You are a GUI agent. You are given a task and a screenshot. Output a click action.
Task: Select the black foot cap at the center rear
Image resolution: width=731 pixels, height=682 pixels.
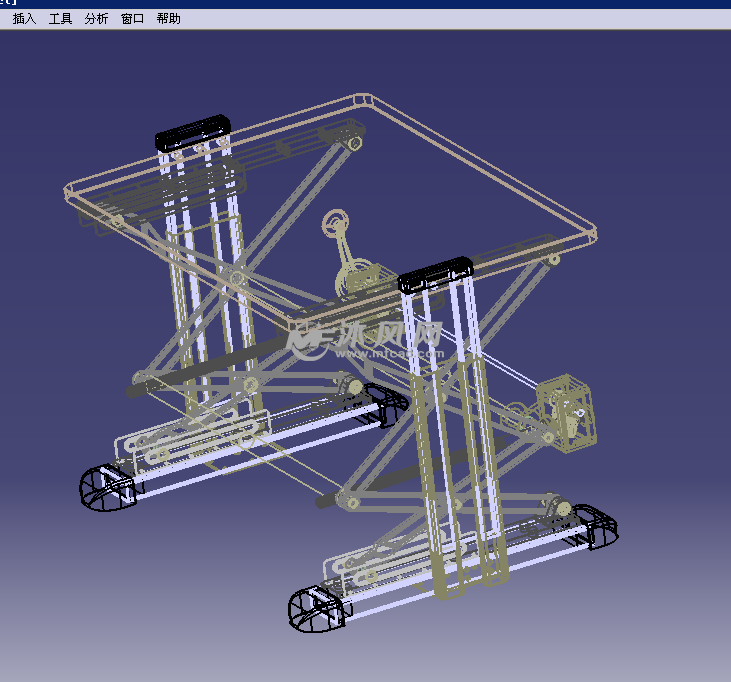click(385, 401)
